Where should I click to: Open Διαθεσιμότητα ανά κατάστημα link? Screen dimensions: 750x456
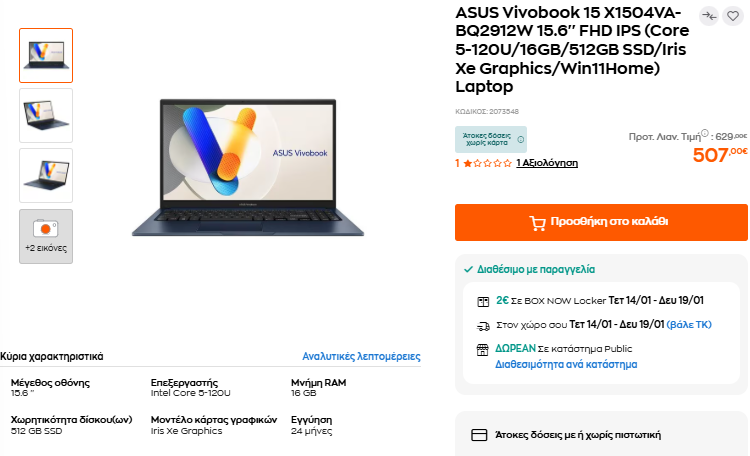pyautogui.click(x=566, y=365)
